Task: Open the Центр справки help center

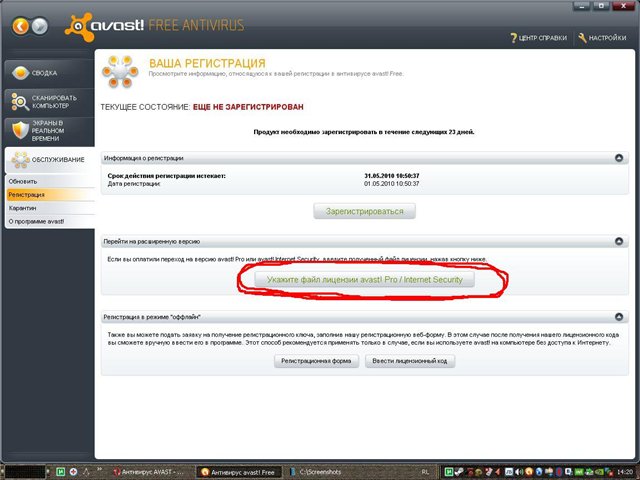Action: [538, 38]
